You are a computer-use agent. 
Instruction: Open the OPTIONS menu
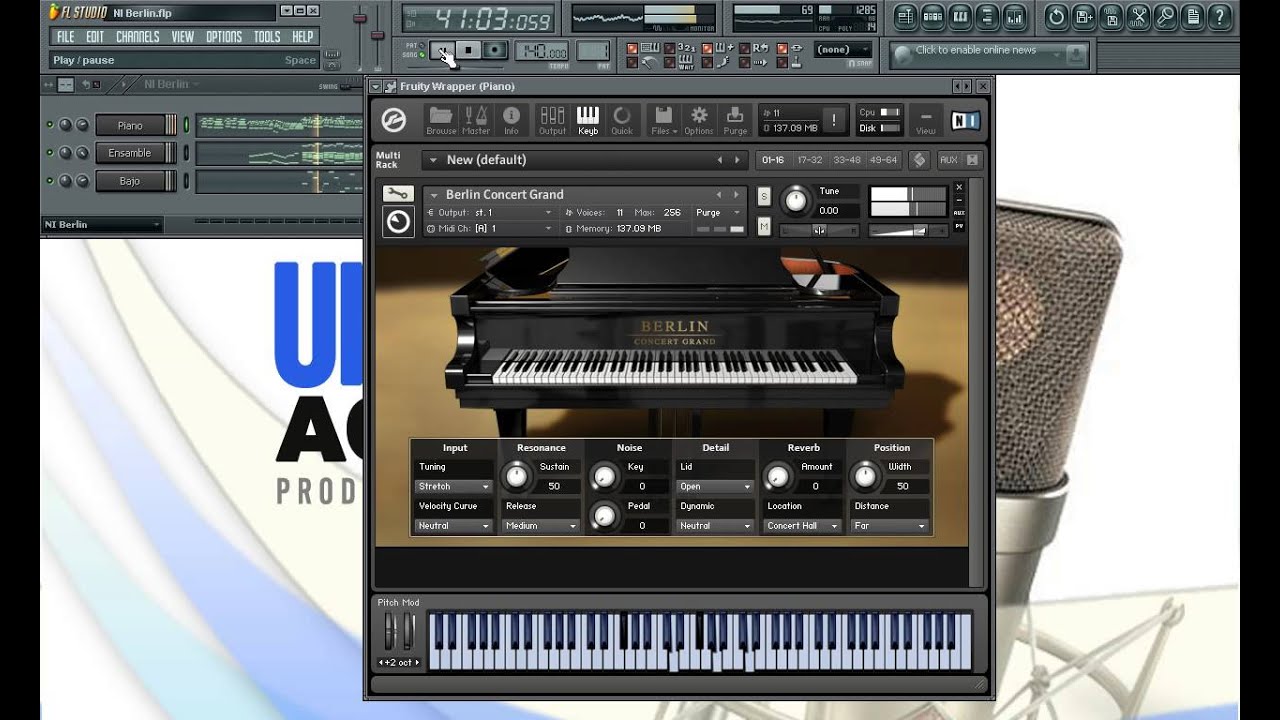coord(224,37)
